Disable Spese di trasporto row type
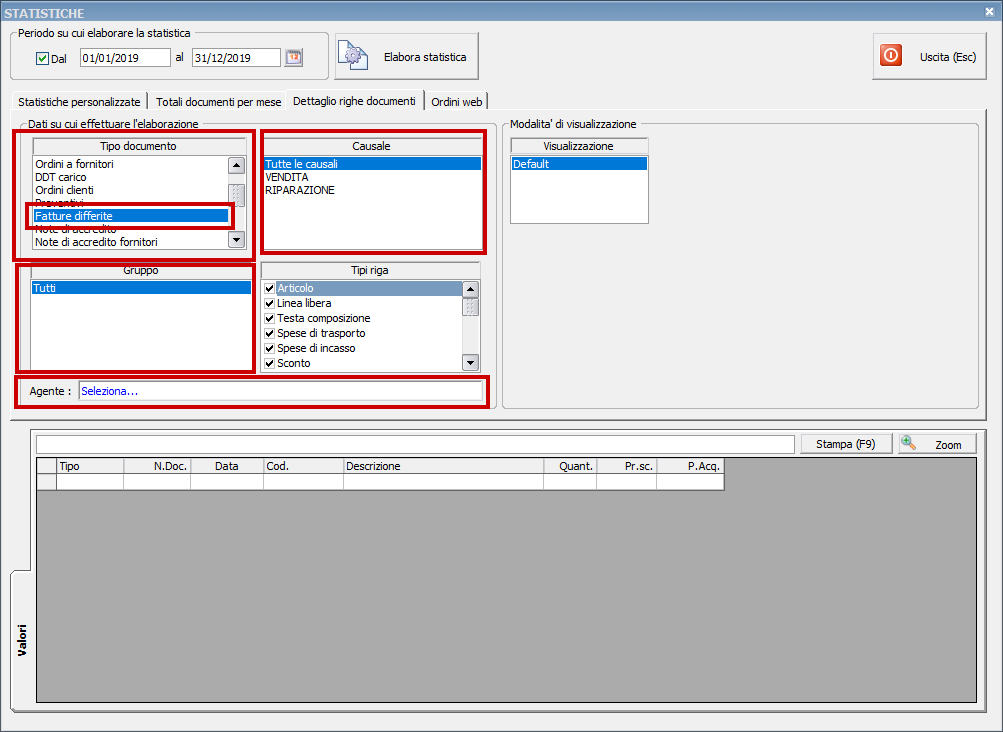 (270, 333)
